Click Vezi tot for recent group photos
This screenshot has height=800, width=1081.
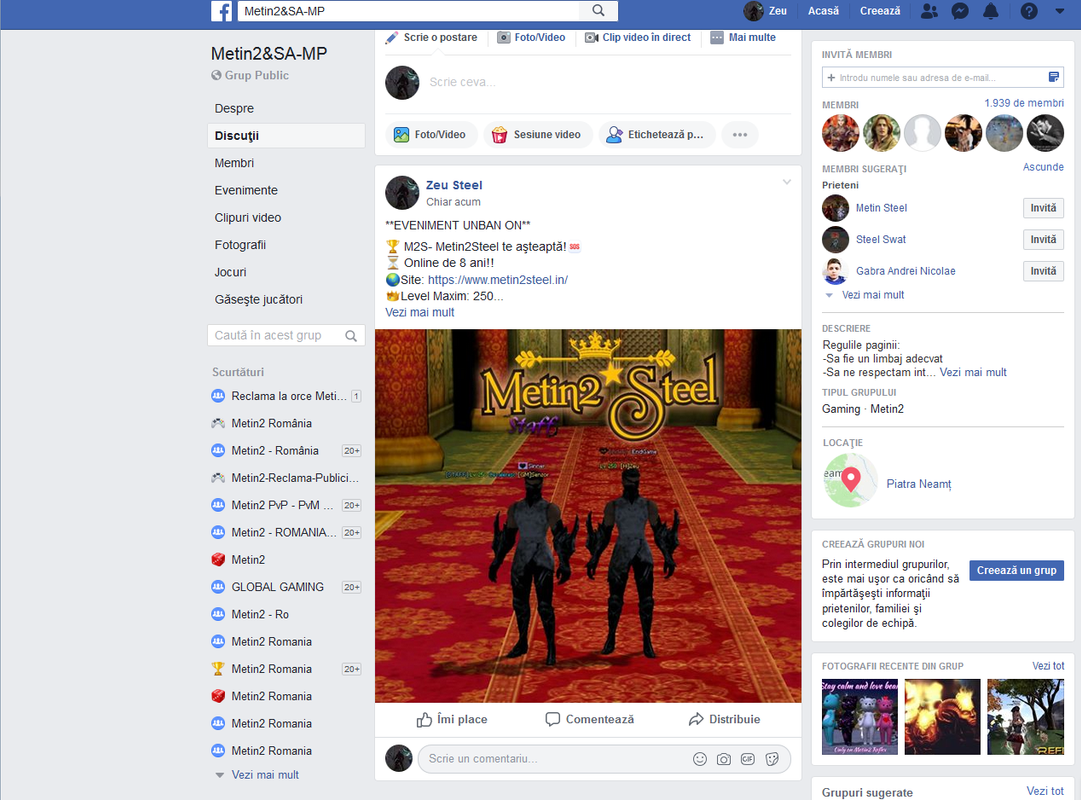coord(1048,666)
